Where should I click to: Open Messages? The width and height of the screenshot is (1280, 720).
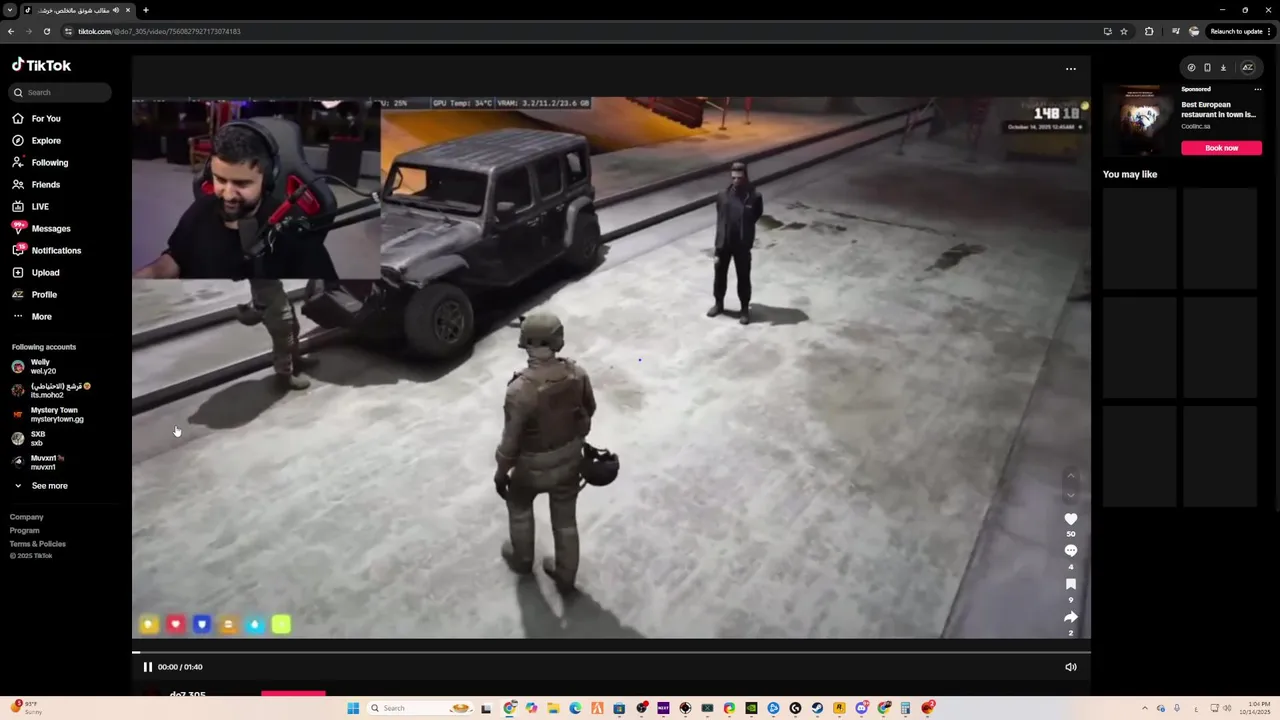point(41,229)
